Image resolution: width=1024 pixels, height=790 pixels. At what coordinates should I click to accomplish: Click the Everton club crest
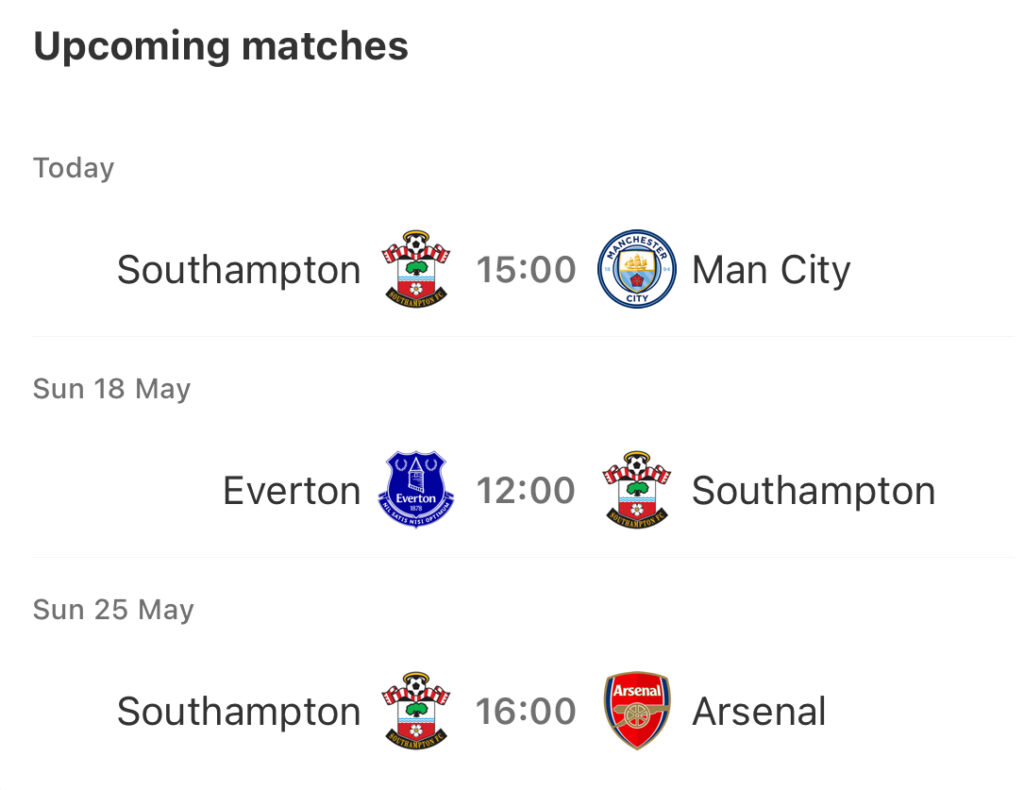416,490
